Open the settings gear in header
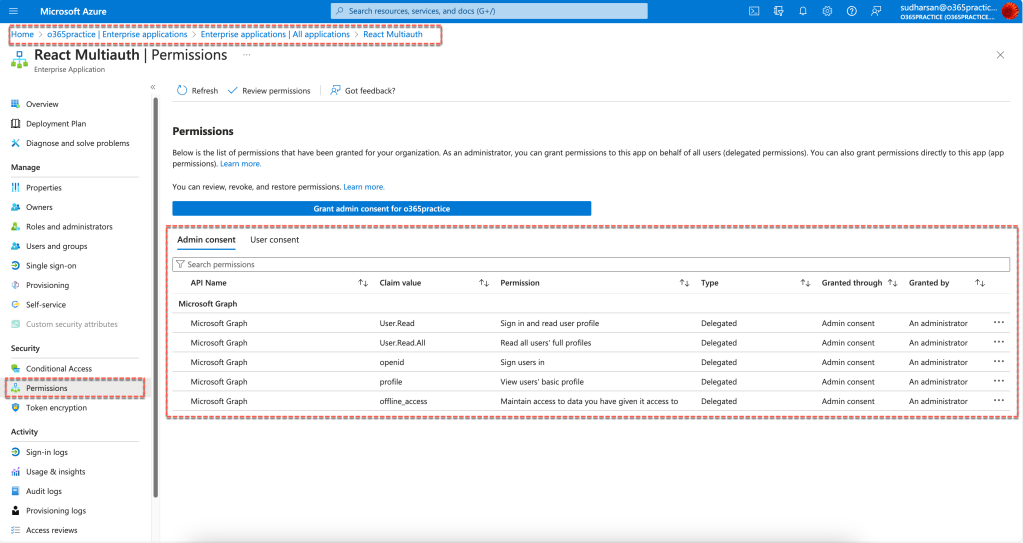Viewport: 1023px width, 543px height. point(827,11)
